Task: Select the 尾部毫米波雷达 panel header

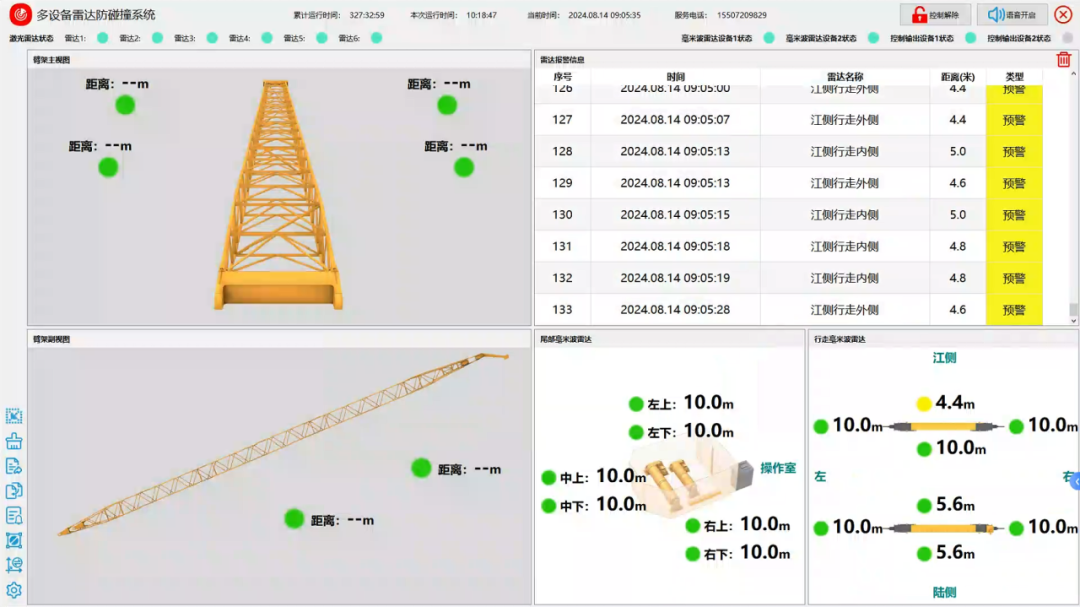Action: pyautogui.click(x=568, y=337)
